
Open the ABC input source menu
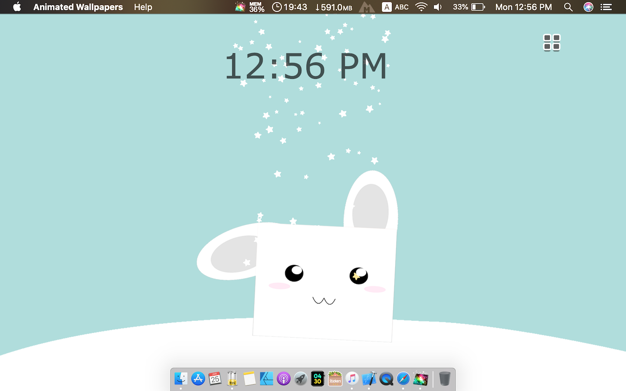click(395, 7)
